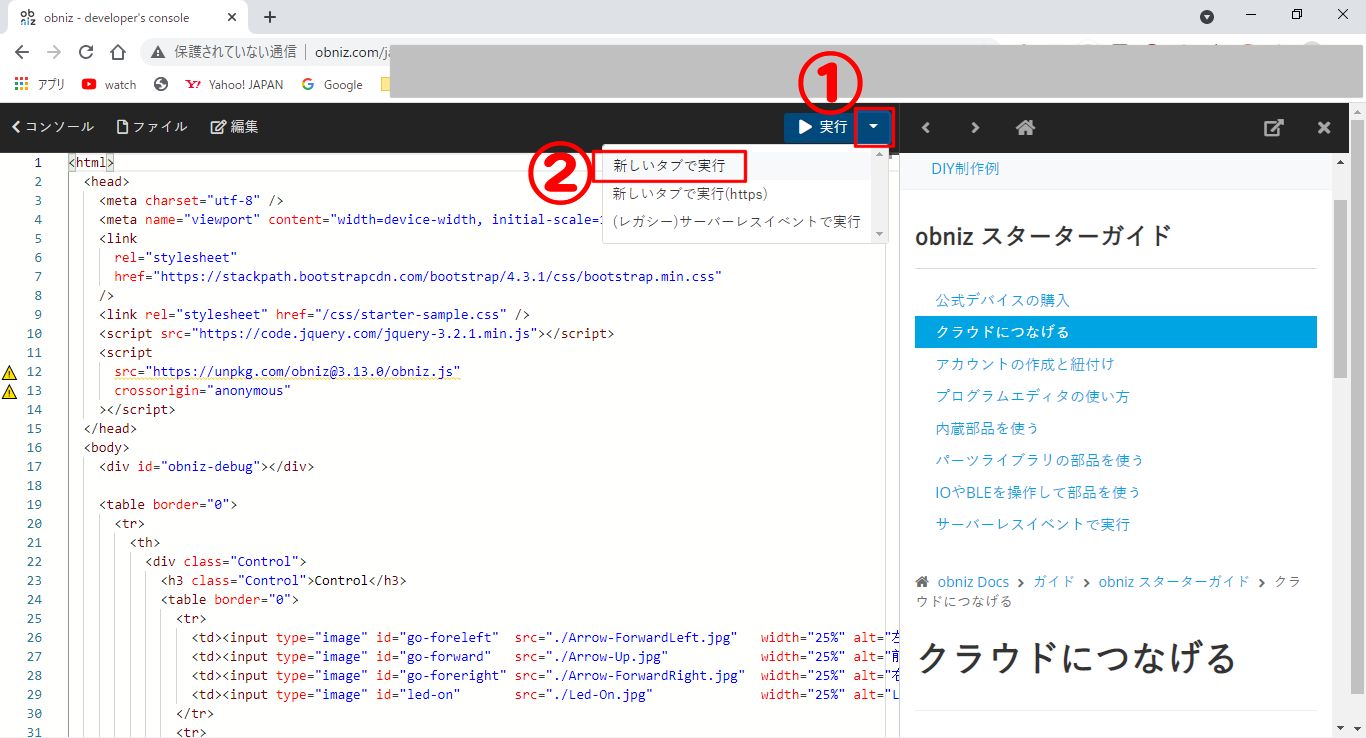Open アカウントの作成と紐付け guide
The width and height of the screenshot is (1366, 738).
1025,364
